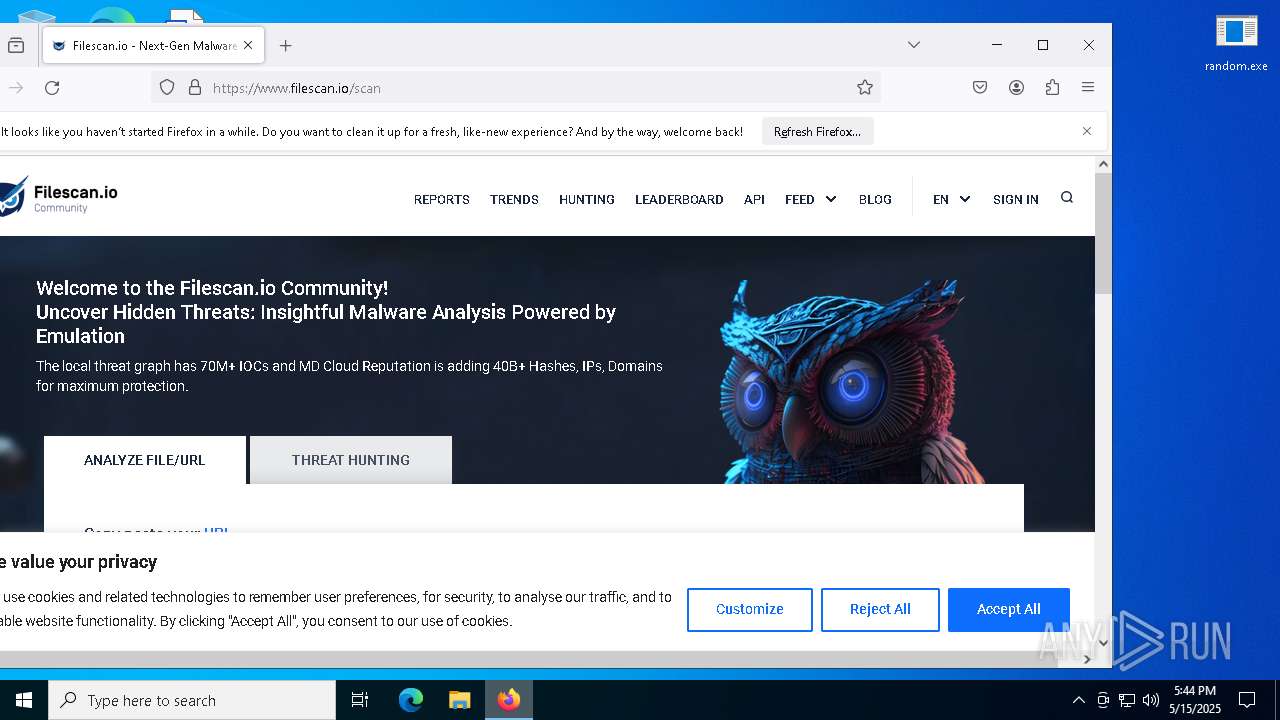Screen dimensions: 1280x720
Task: Click the taskbar search box
Action: click(x=192, y=700)
